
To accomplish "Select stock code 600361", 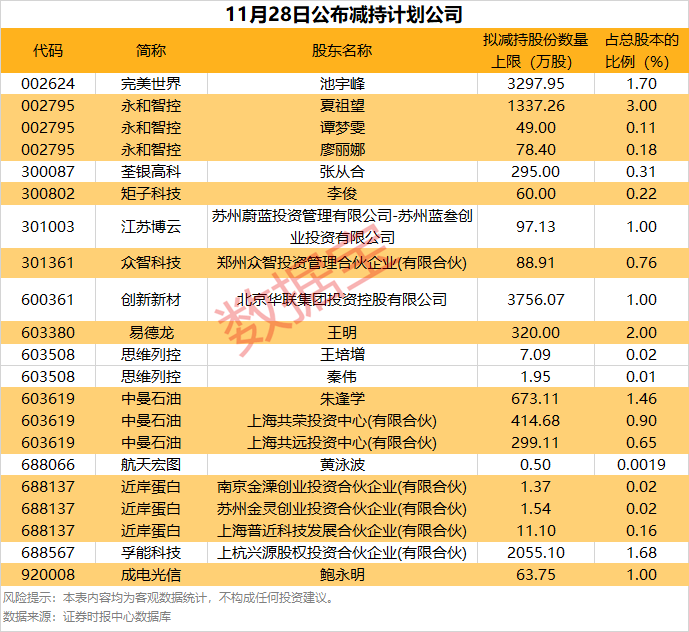I will click(48, 299).
